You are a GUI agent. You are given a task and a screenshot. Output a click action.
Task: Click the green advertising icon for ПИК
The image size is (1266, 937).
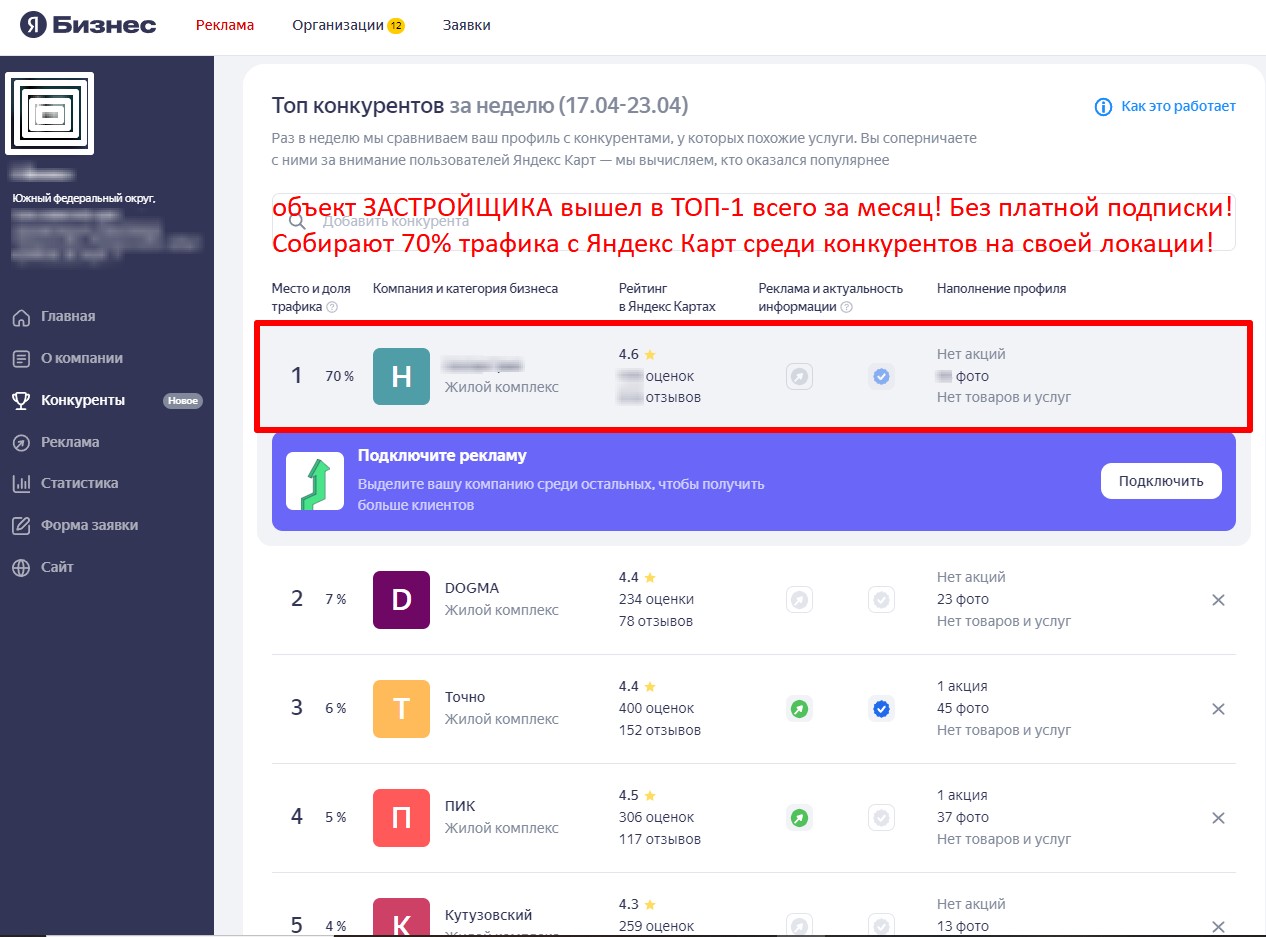point(799,818)
